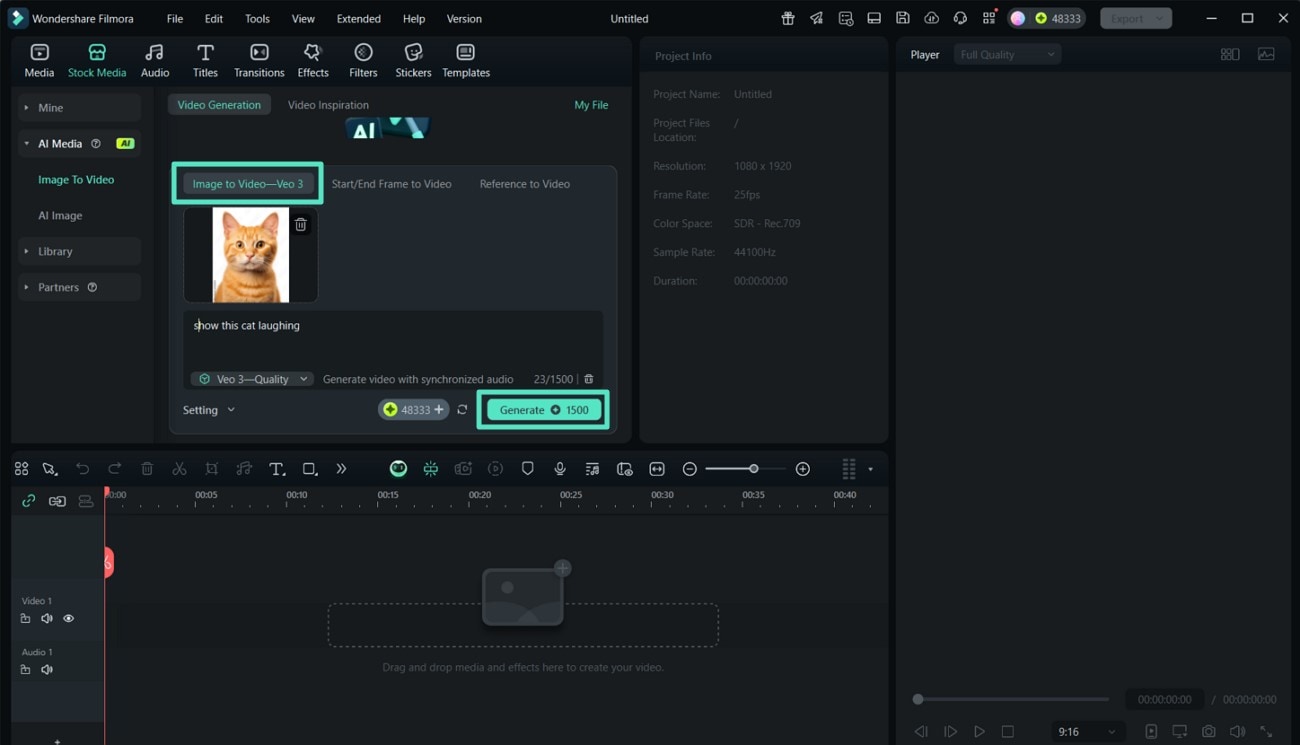This screenshot has height=745, width=1300.
Task: Open the Tools menu
Action: [257, 18]
